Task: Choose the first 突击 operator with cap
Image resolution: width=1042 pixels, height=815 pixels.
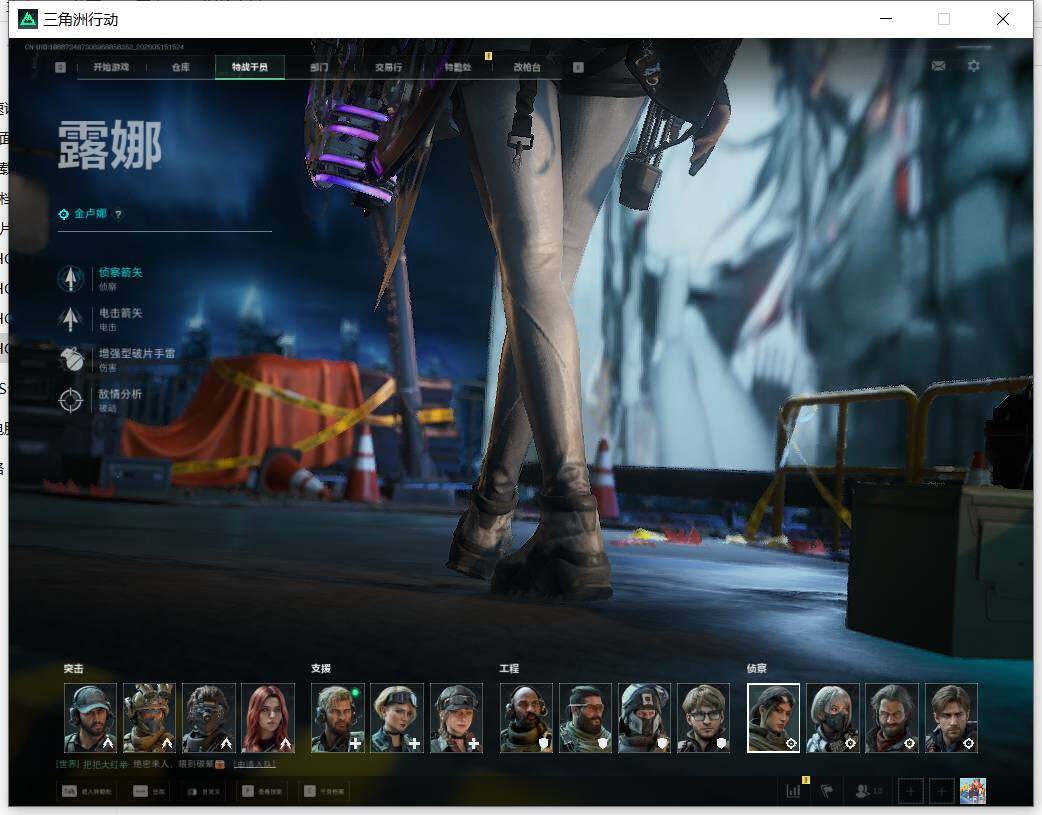Action: pos(90,718)
